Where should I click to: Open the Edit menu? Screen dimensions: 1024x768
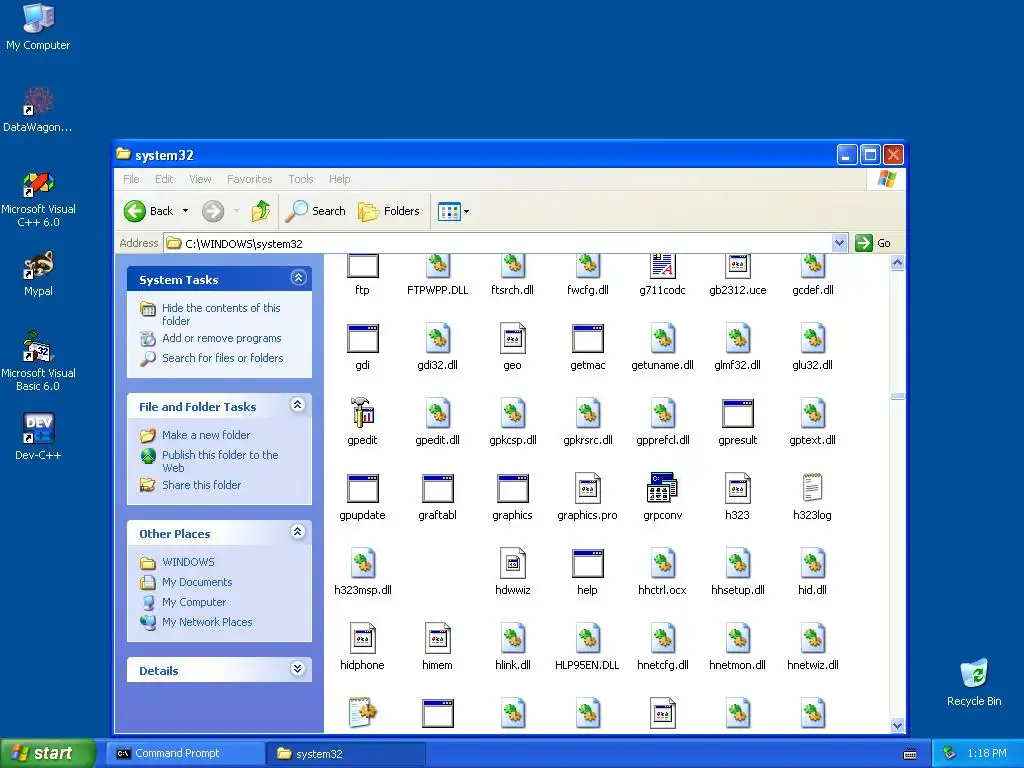click(164, 179)
